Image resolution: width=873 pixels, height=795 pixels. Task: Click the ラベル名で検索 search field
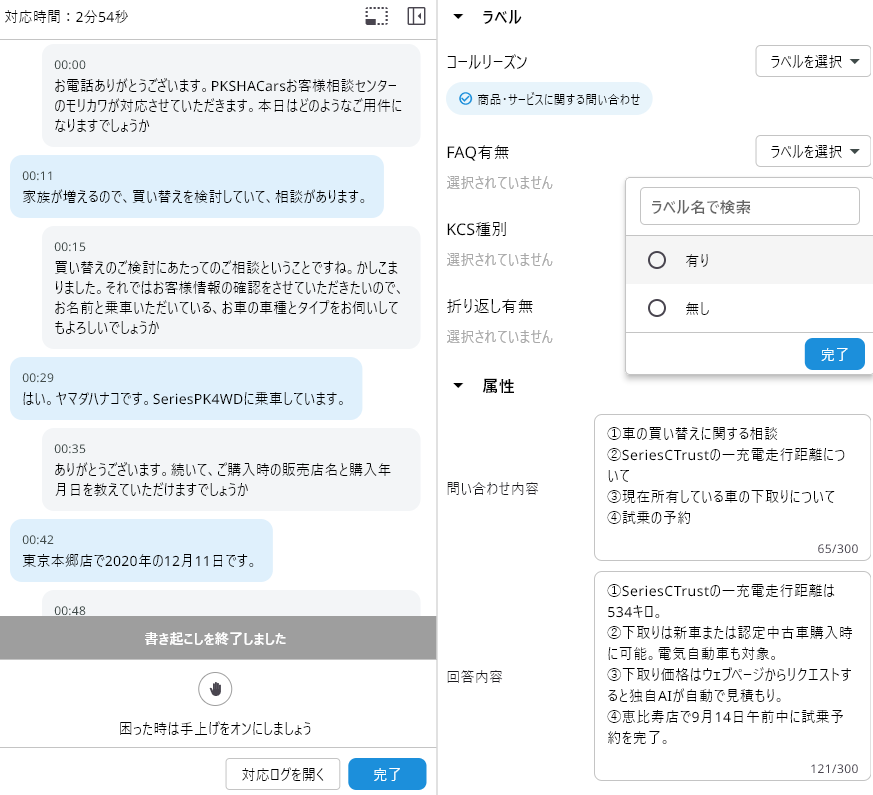[749, 206]
